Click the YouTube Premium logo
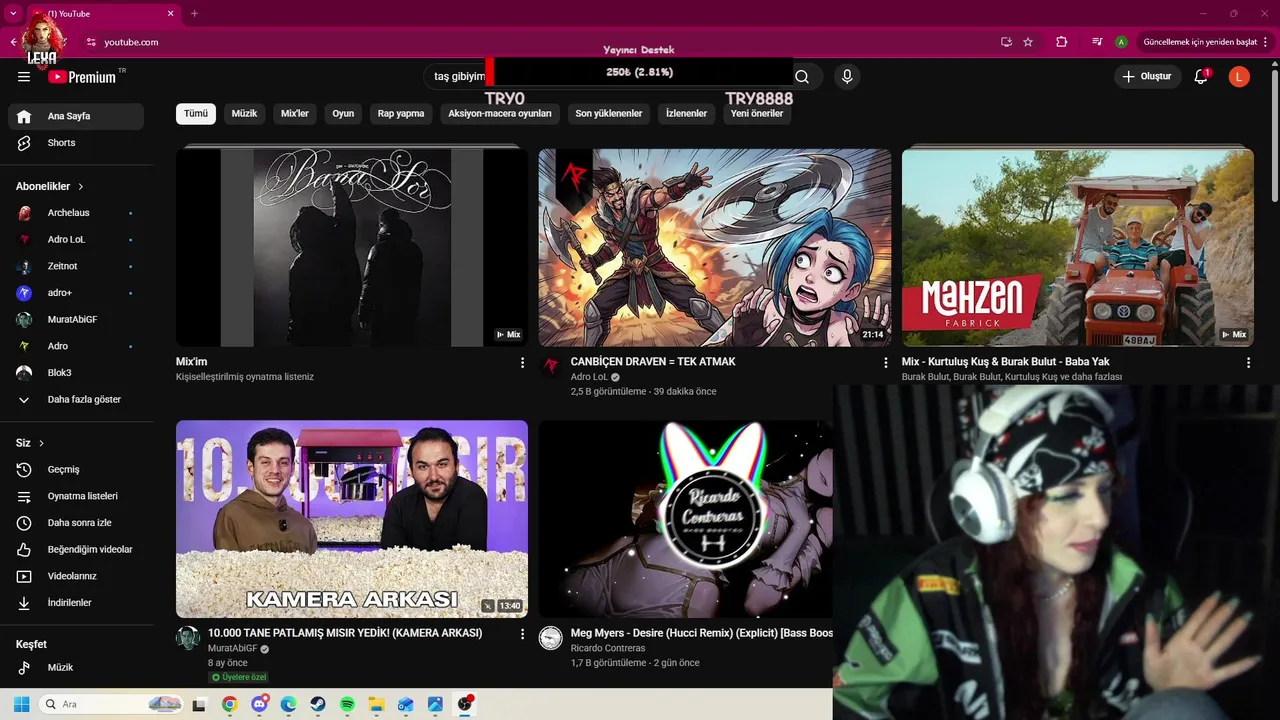The height and width of the screenshot is (720, 1280). point(82,77)
